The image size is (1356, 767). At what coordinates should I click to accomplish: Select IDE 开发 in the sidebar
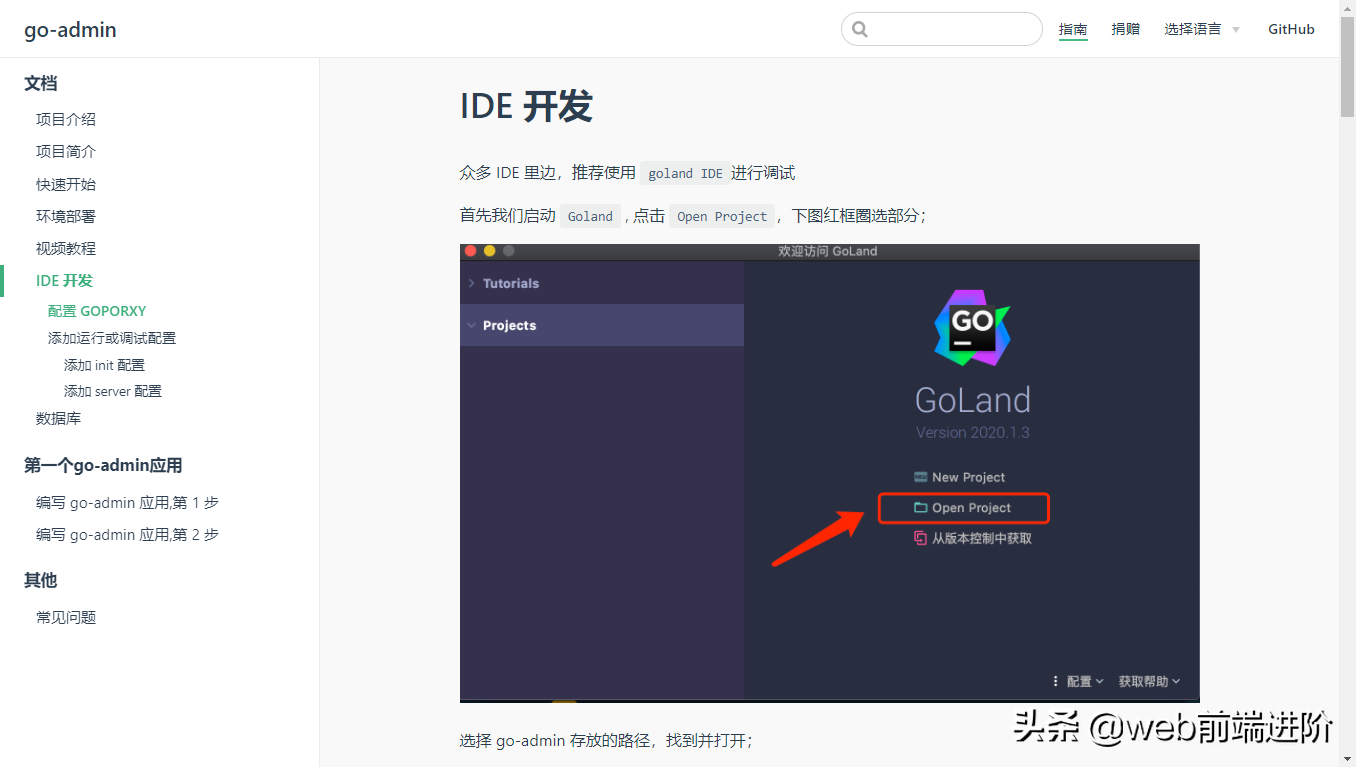coord(64,280)
